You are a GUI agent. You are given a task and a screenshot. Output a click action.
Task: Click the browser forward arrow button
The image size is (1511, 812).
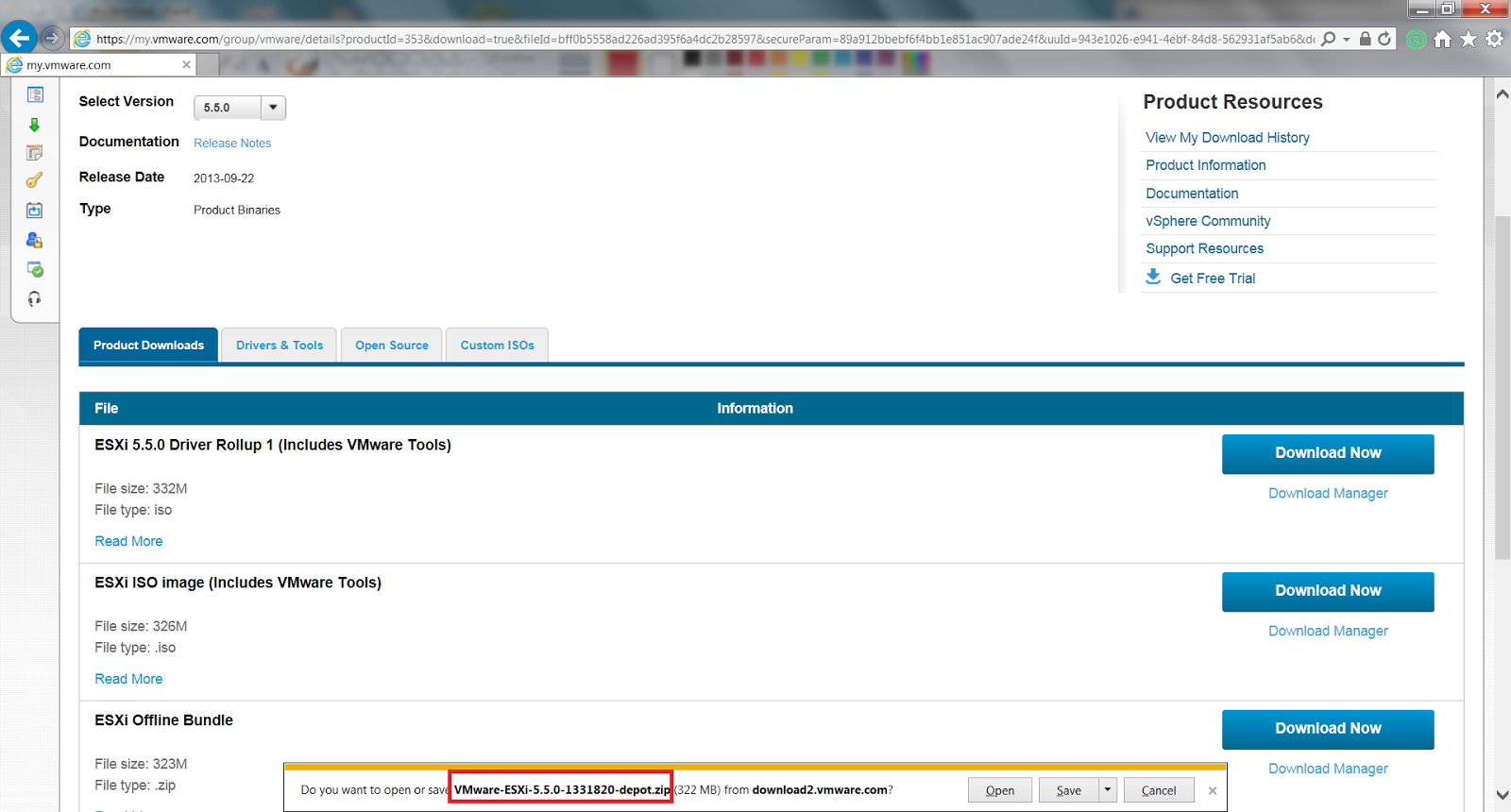click(x=52, y=39)
